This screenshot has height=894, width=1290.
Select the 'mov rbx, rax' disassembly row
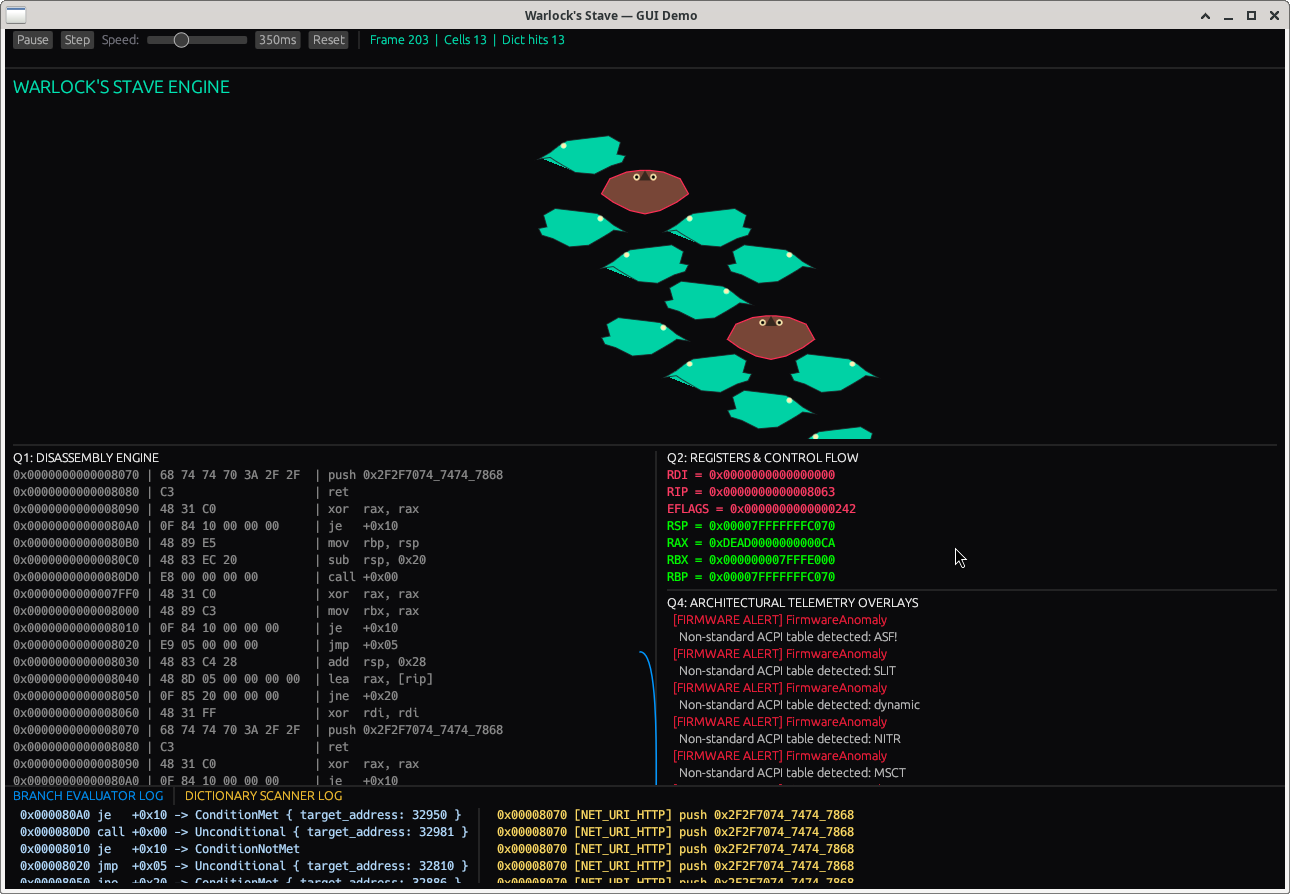(216, 611)
